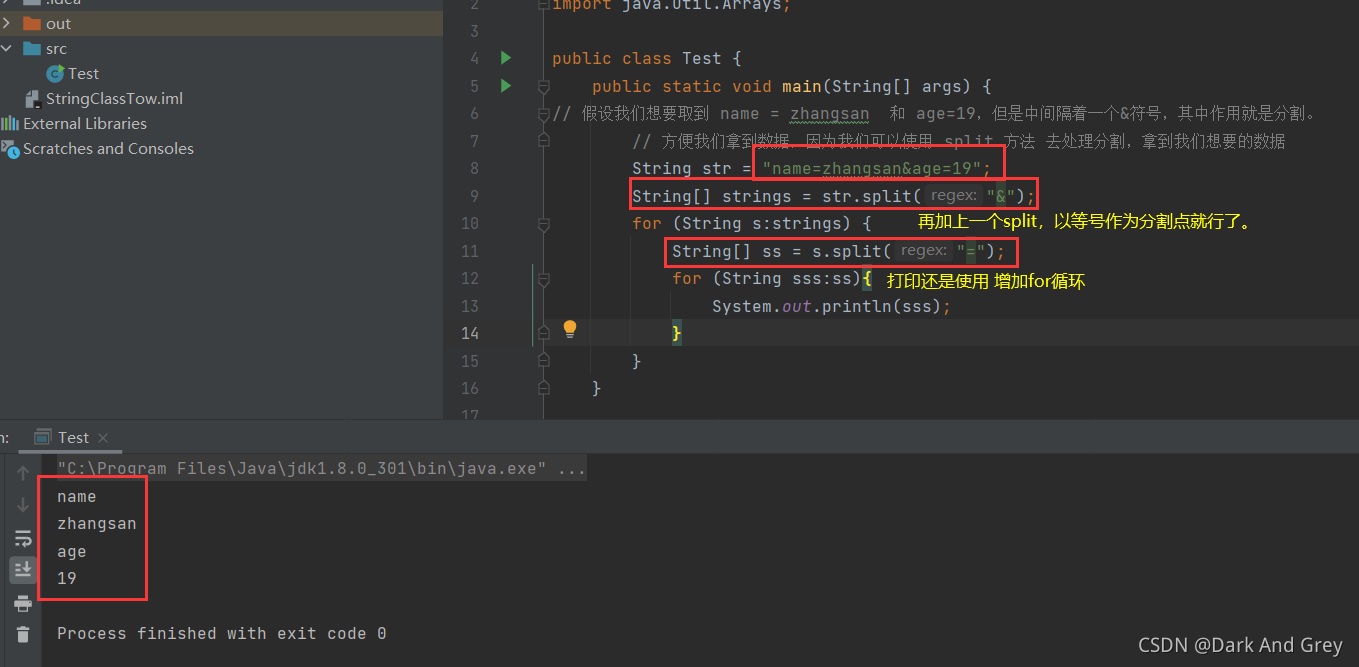This screenshot has height=667, width=1359.
Task: Collapse main method fold marker on line 5
Action: (543, 86)
